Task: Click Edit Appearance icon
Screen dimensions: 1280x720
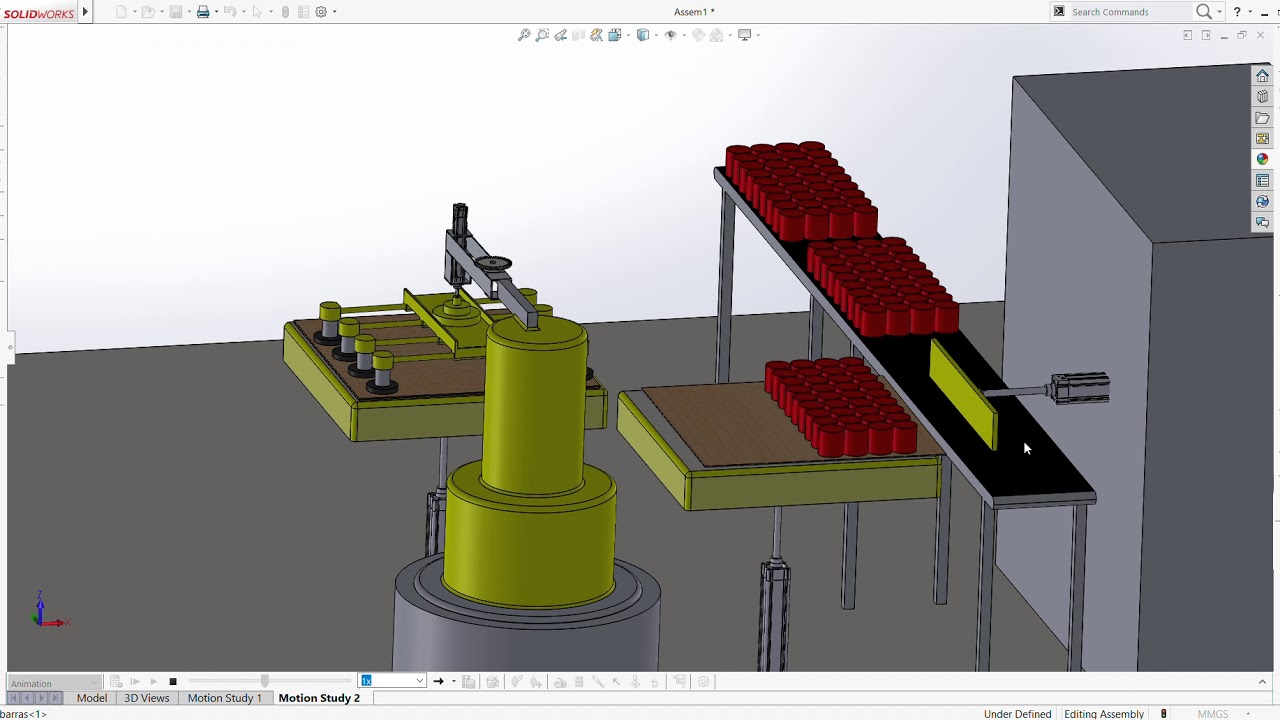Action: pos(698,35)
